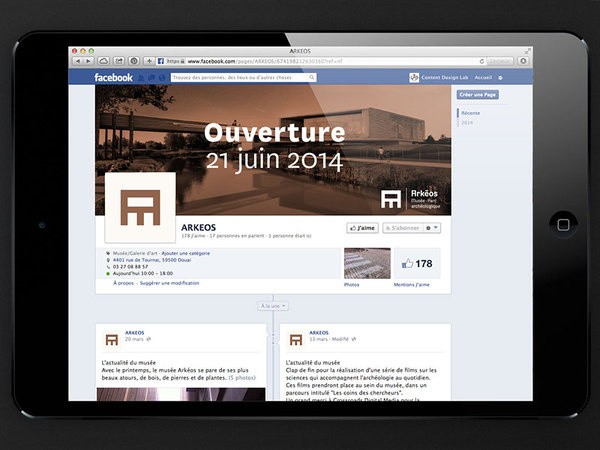Viewport: 600px width, 450px height.
Task: Open the (5 photos) link
Action: [x=242, y=378]
